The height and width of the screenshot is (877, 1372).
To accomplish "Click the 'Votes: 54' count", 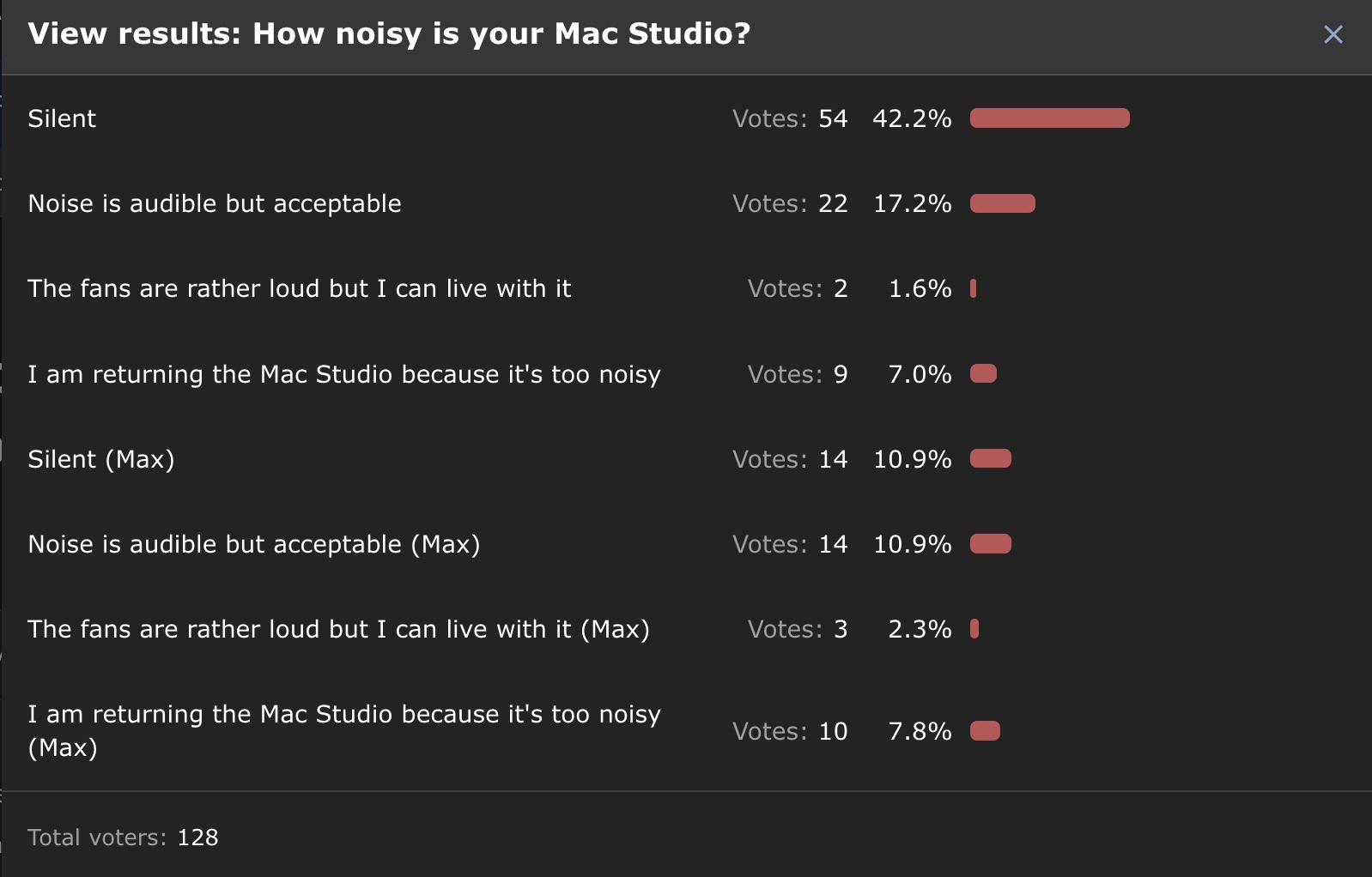I will click(x=790, y=118).
